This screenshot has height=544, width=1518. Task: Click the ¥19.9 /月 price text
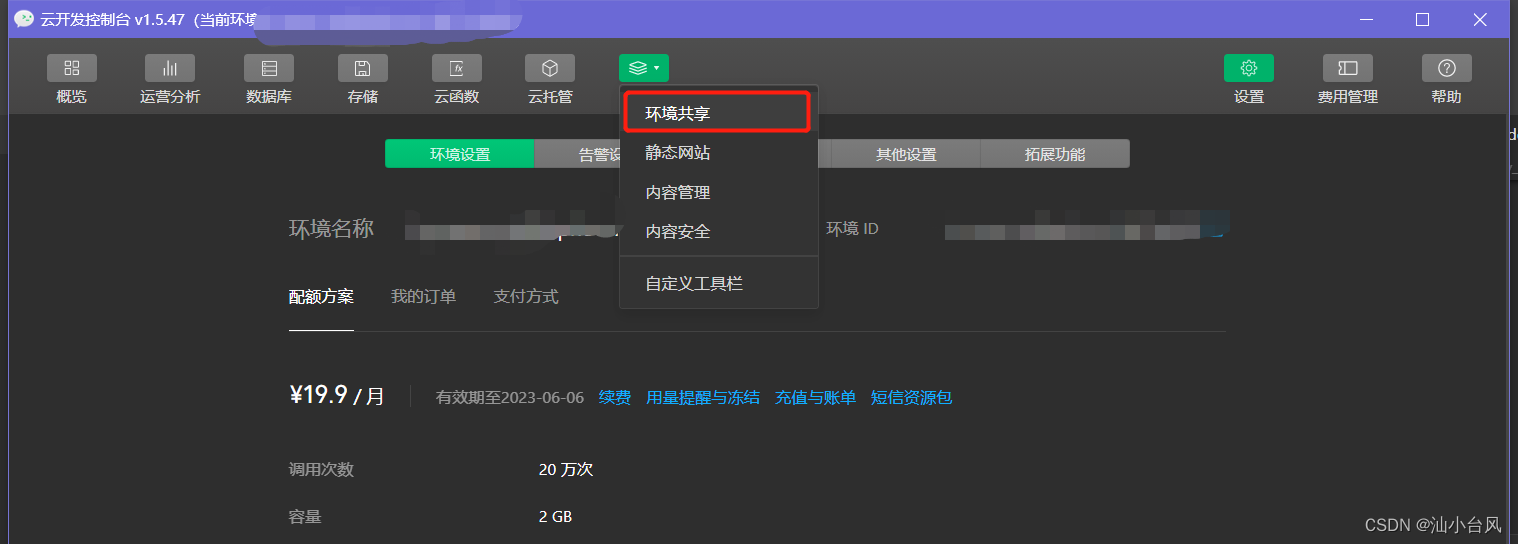point(337,395)
